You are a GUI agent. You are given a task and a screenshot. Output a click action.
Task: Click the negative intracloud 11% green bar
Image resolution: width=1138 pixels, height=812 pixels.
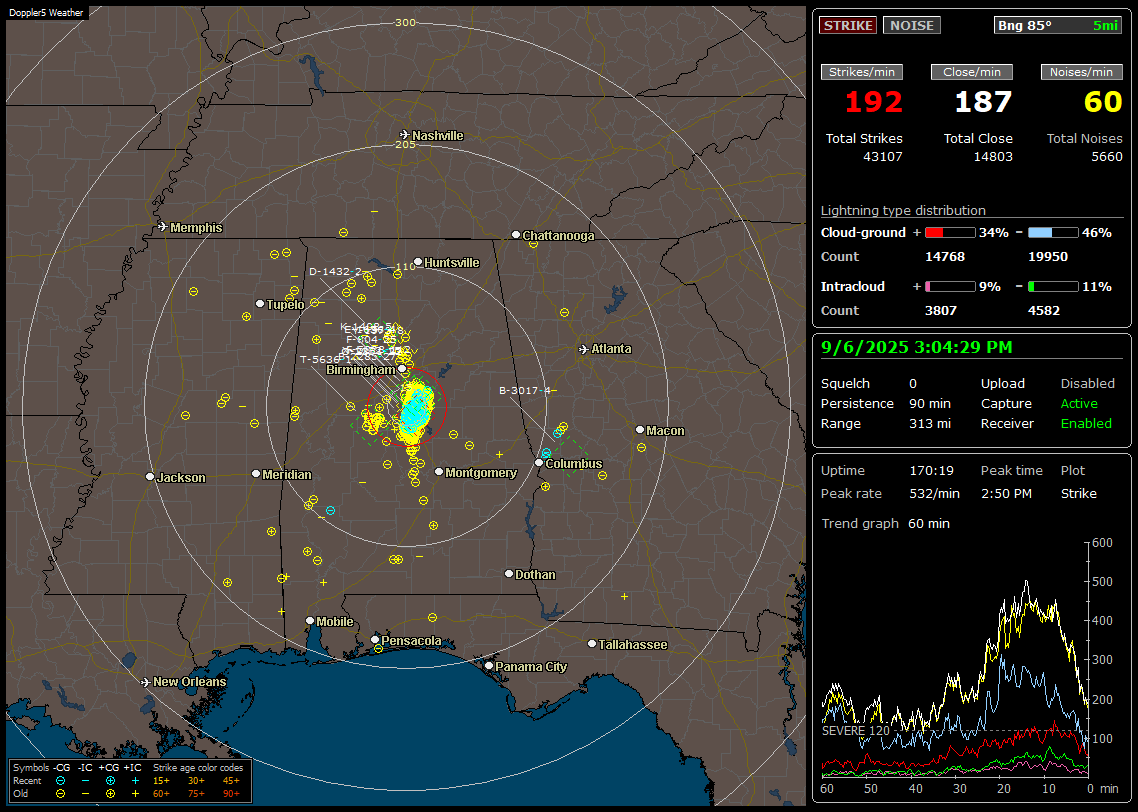point(1053,287)
